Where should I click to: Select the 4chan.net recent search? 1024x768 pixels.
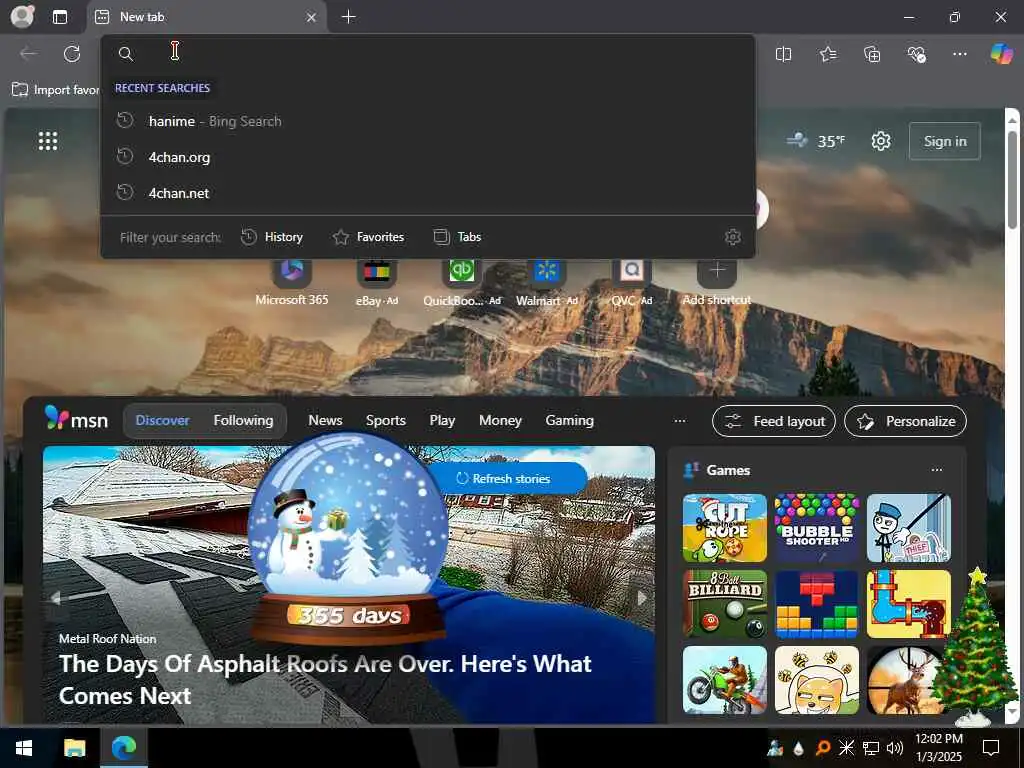click(428, 193)
